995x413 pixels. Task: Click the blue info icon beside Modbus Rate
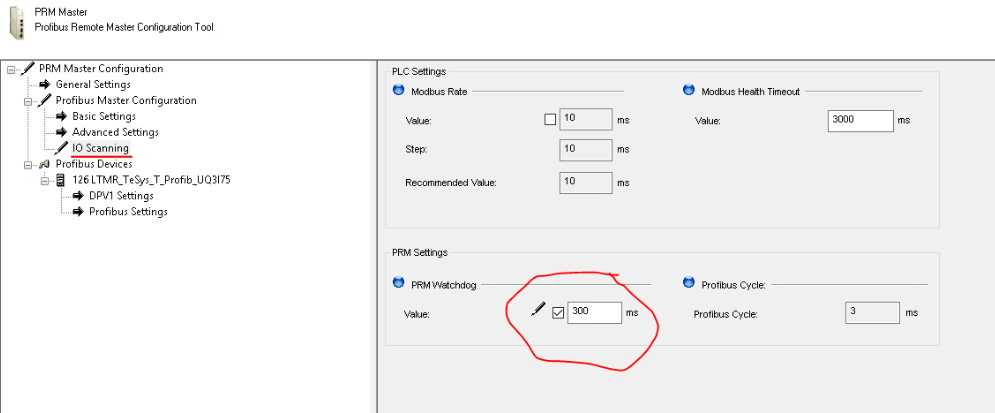[399, 90]
